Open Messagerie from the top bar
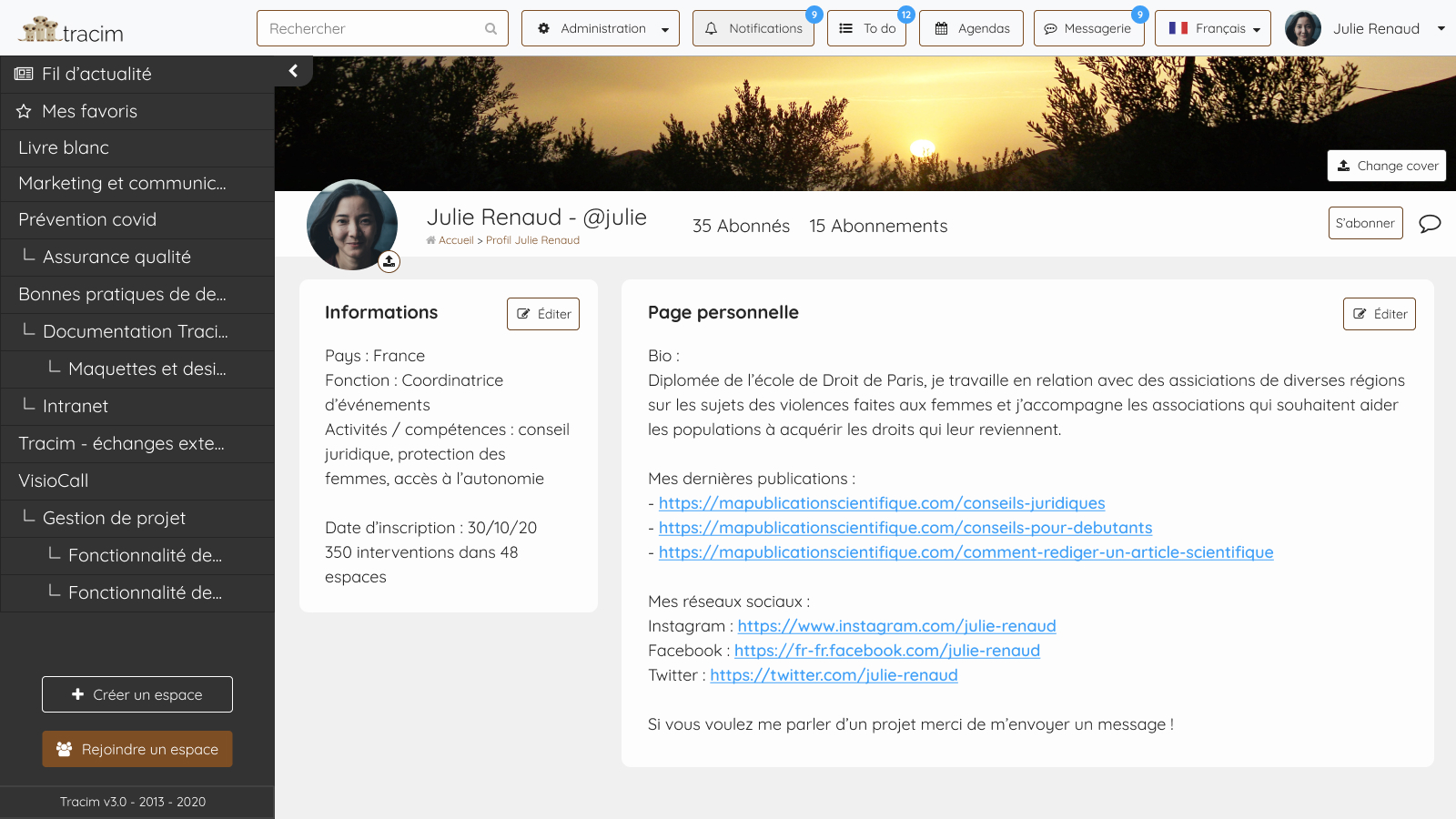This screenshot has height=819, width=1456. click(1088, 28)
